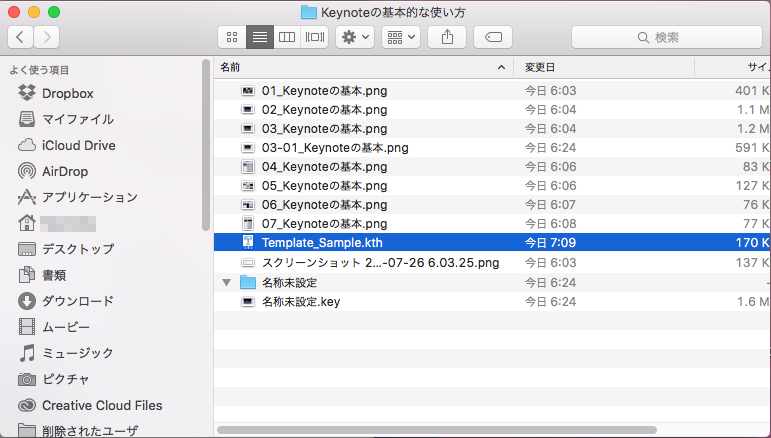Open the home folder in the sidebar
The width and height of the screenshot is (771, 438).
57,223
